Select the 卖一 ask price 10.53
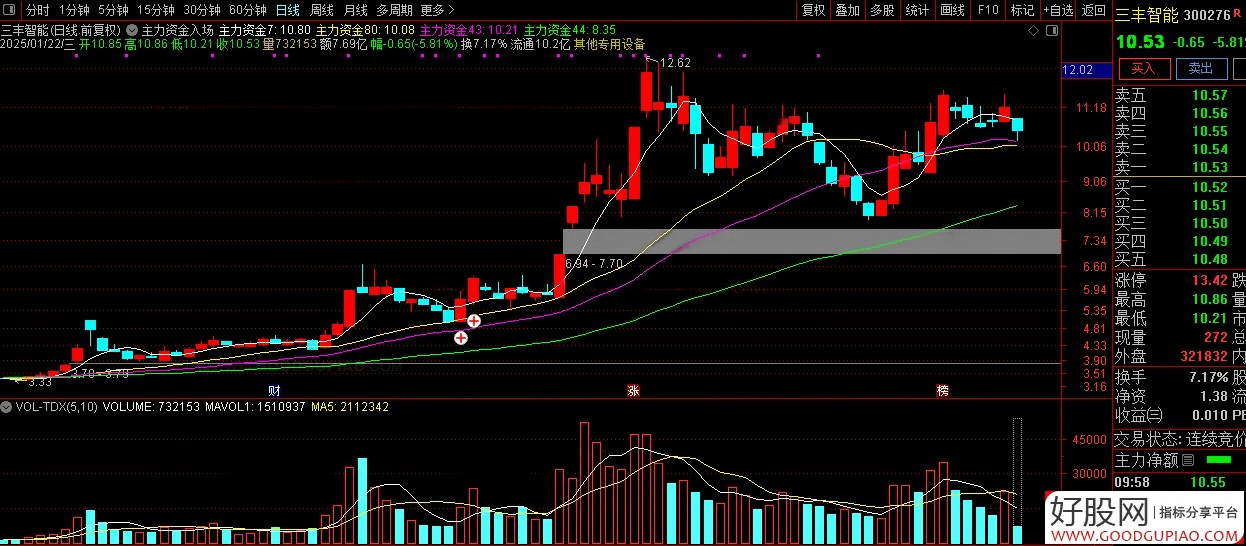The image size is (1246, 546). coord(1209,167)
